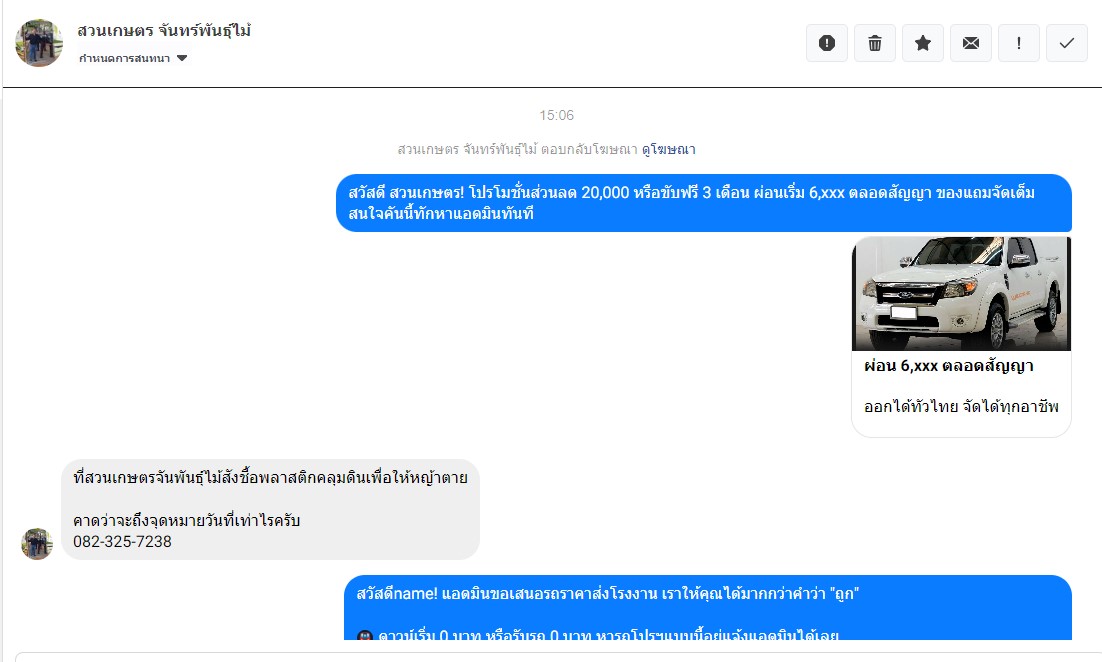Mark conversation as unread via envelope icon
Screen dimensions: 1102x662
click(x=971, y=43)
